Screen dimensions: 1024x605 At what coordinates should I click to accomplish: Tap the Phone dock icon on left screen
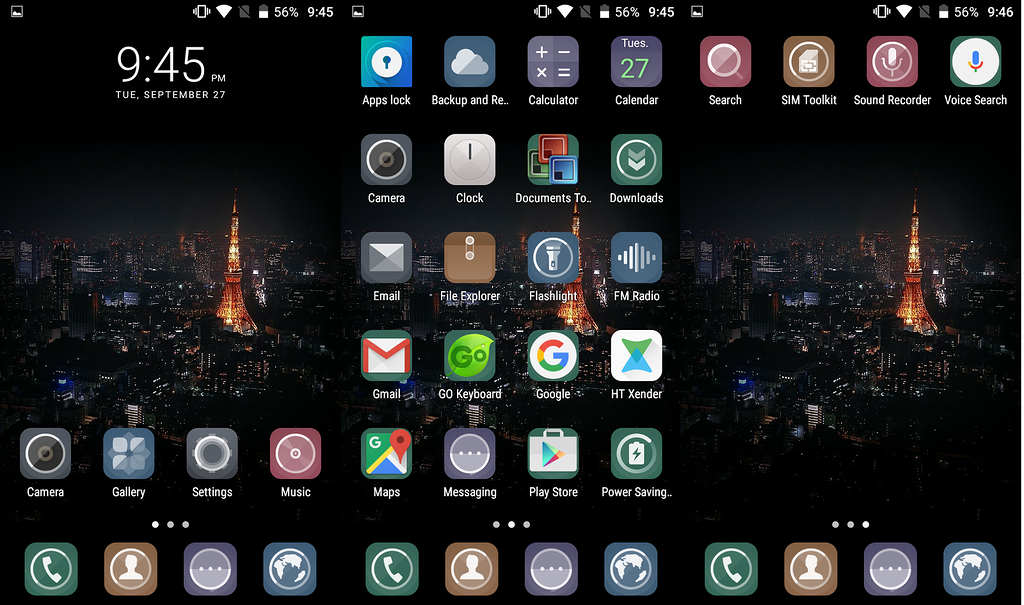point(51,569)
